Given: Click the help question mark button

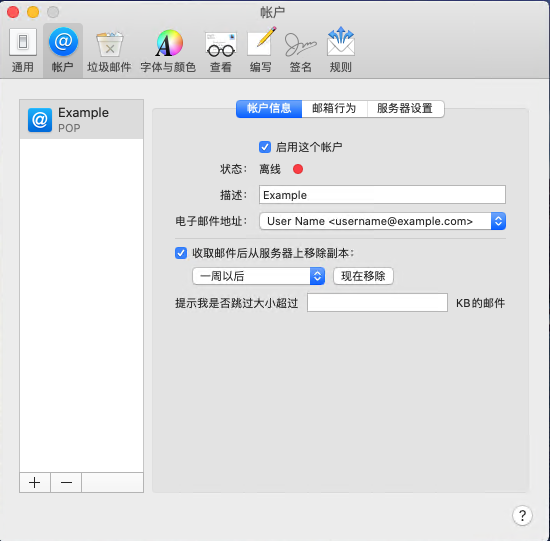Looking at the screenshot, I should click(522, 515).
